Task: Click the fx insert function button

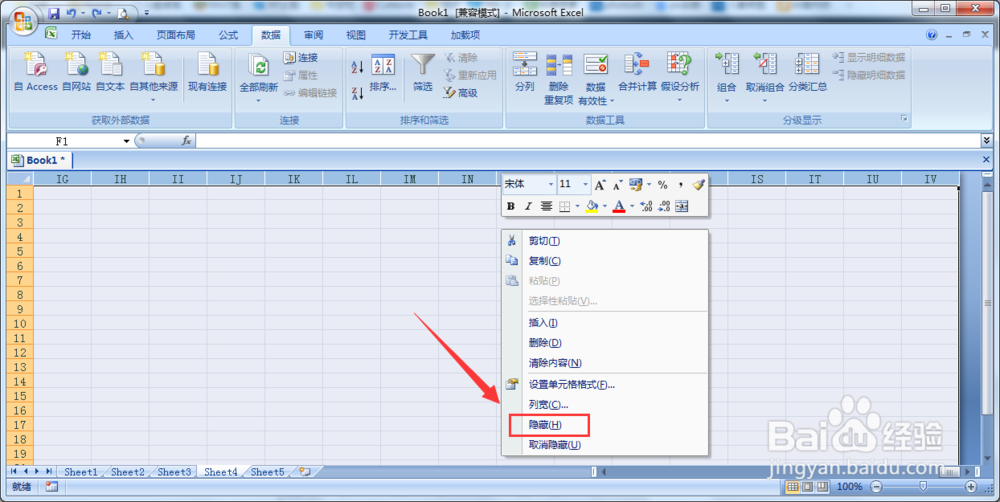Action: pos(186,141)
